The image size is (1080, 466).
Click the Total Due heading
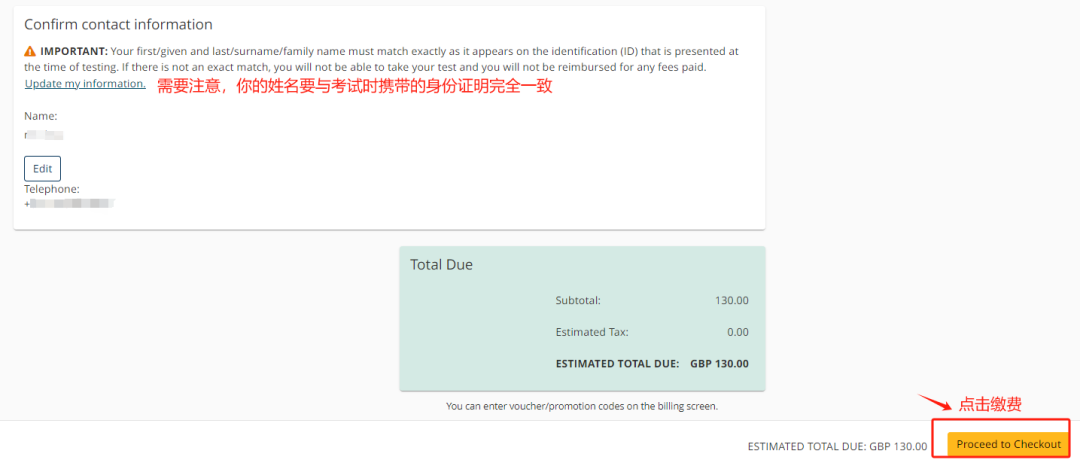[441, 265]
